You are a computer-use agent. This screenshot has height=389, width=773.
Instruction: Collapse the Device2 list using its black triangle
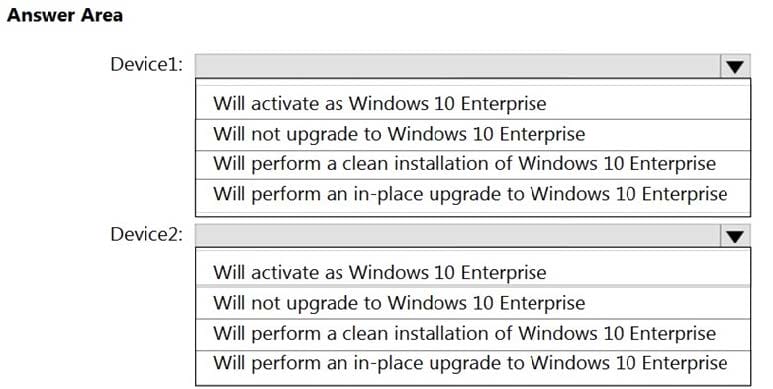735,236
